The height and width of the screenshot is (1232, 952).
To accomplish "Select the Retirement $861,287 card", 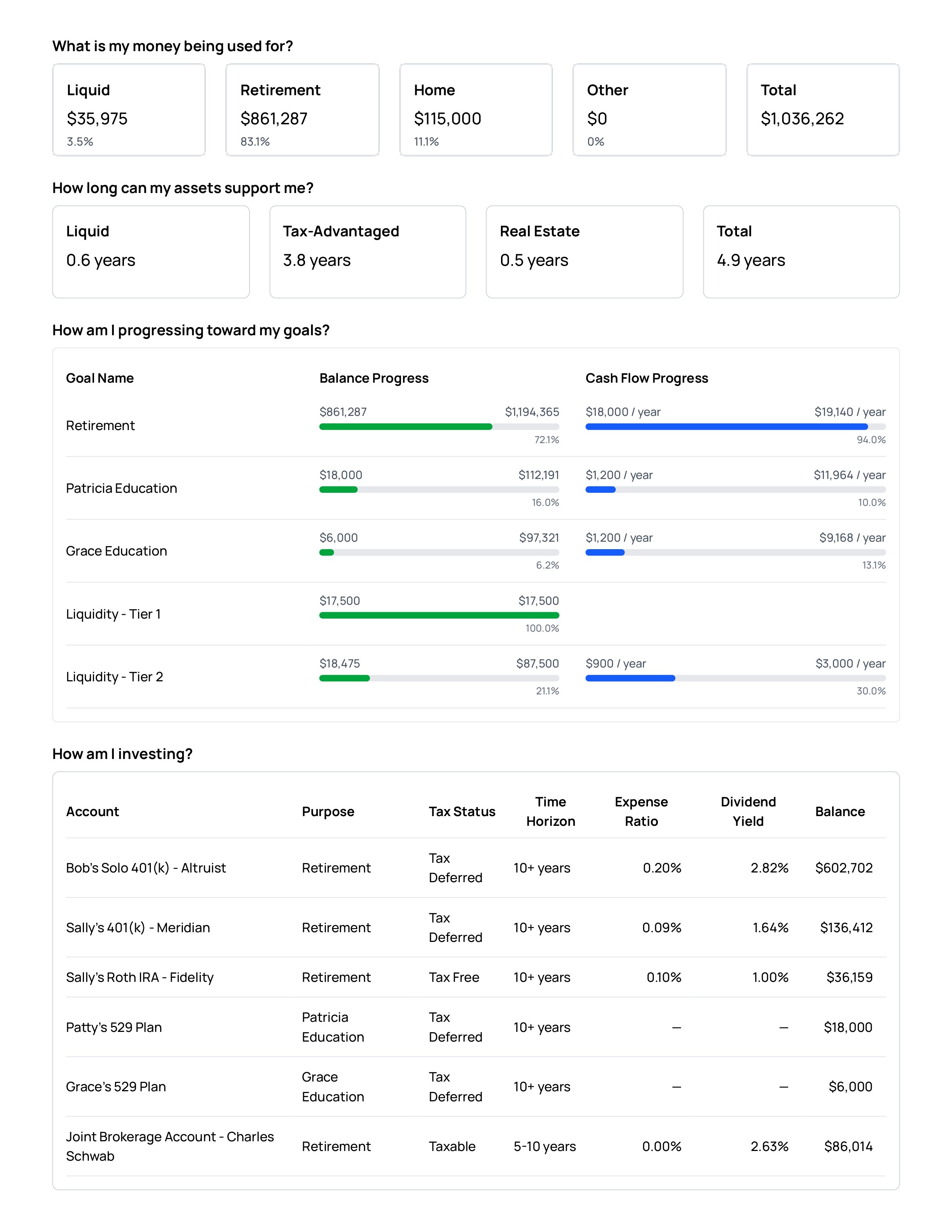I will [x=302, y=110].
